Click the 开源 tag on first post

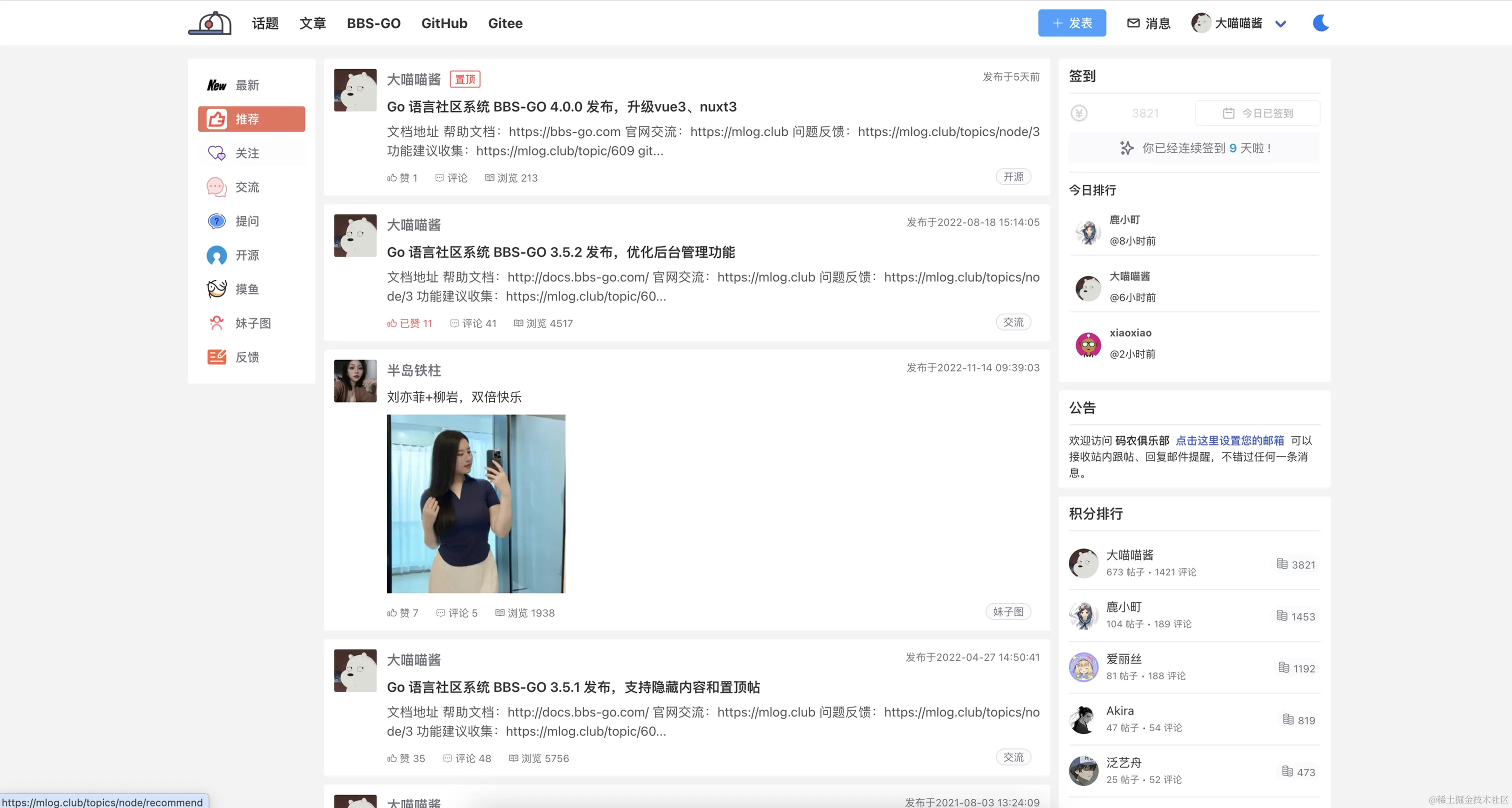tap(1012, 176)
